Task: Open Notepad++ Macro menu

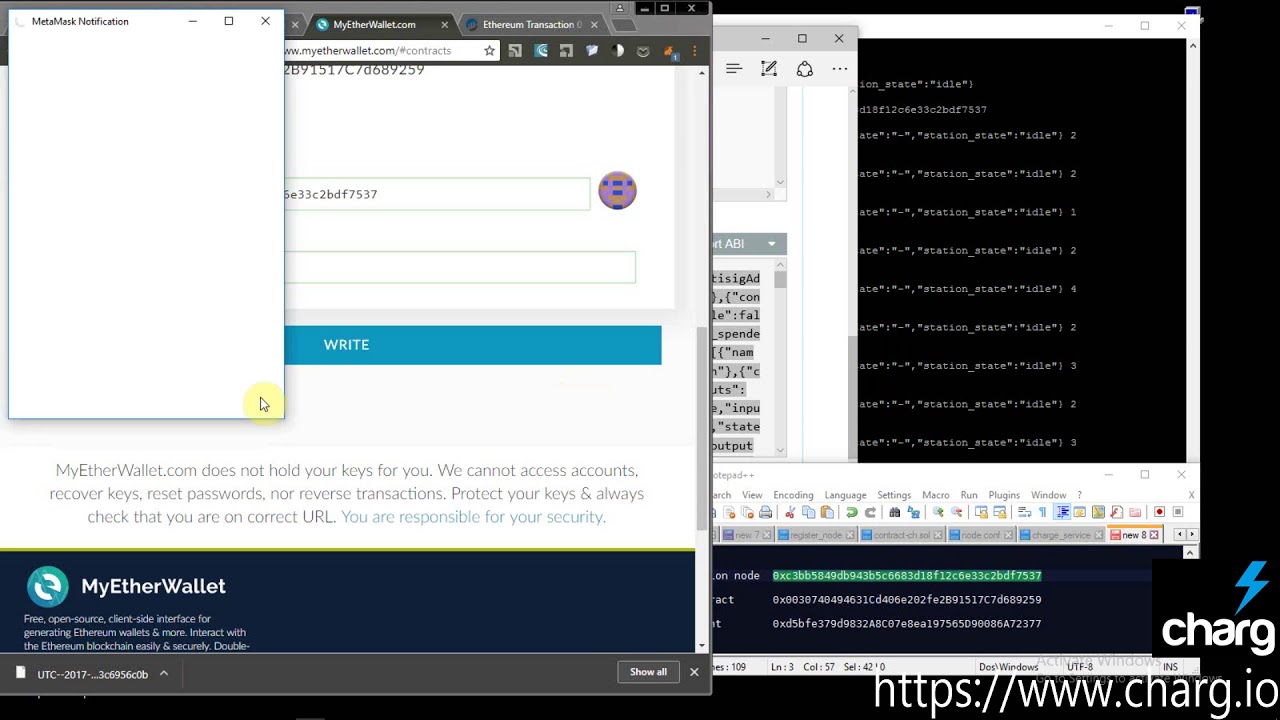Action: 936,495
